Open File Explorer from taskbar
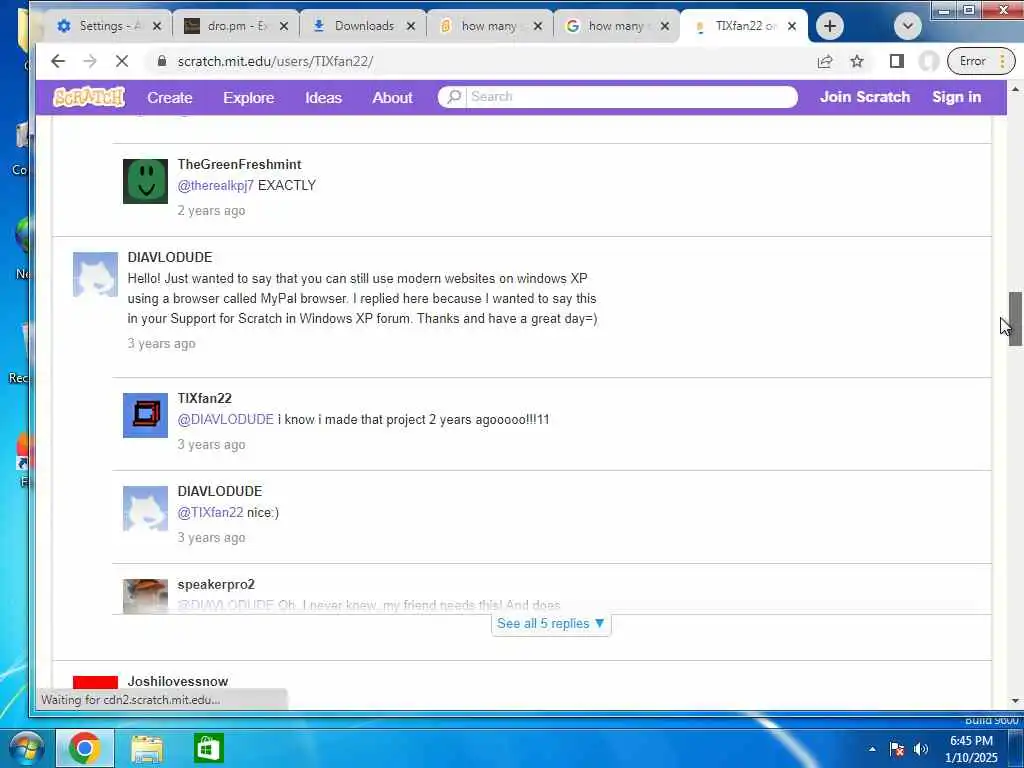Screen dimensions: 1024x768 [x=147, y=748]
